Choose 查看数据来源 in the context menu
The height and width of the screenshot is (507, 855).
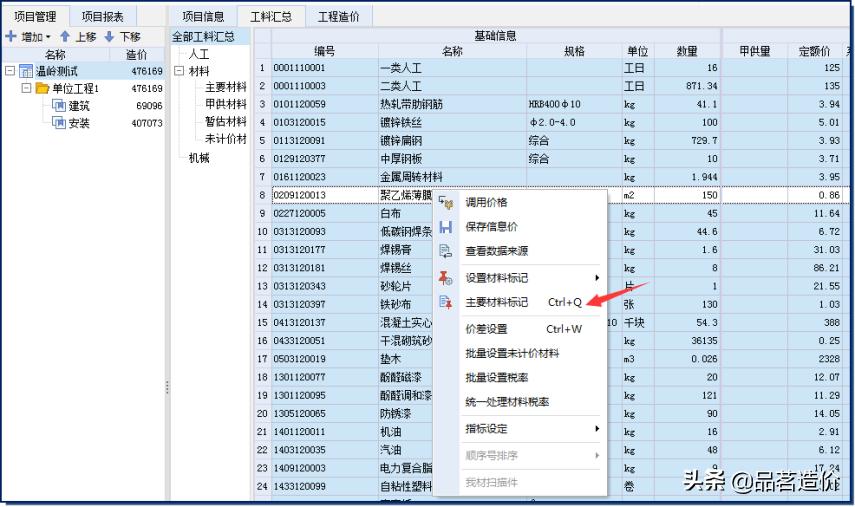521,251
